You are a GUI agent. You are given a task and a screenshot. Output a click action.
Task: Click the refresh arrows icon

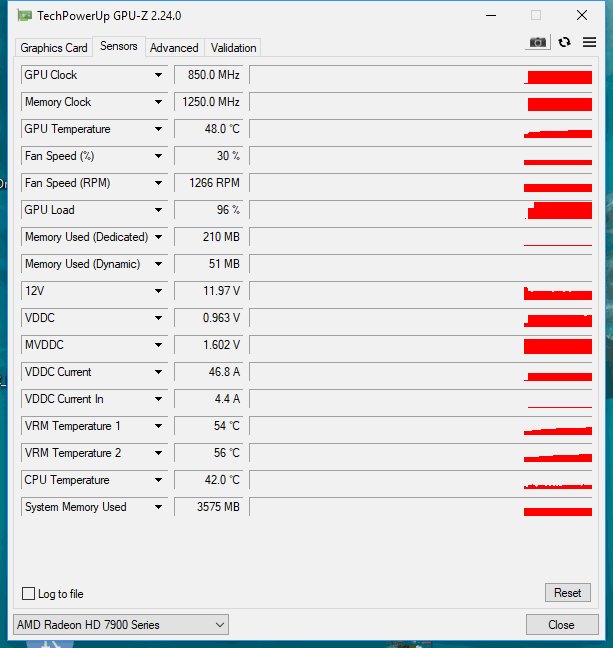(x=564, y=42)
